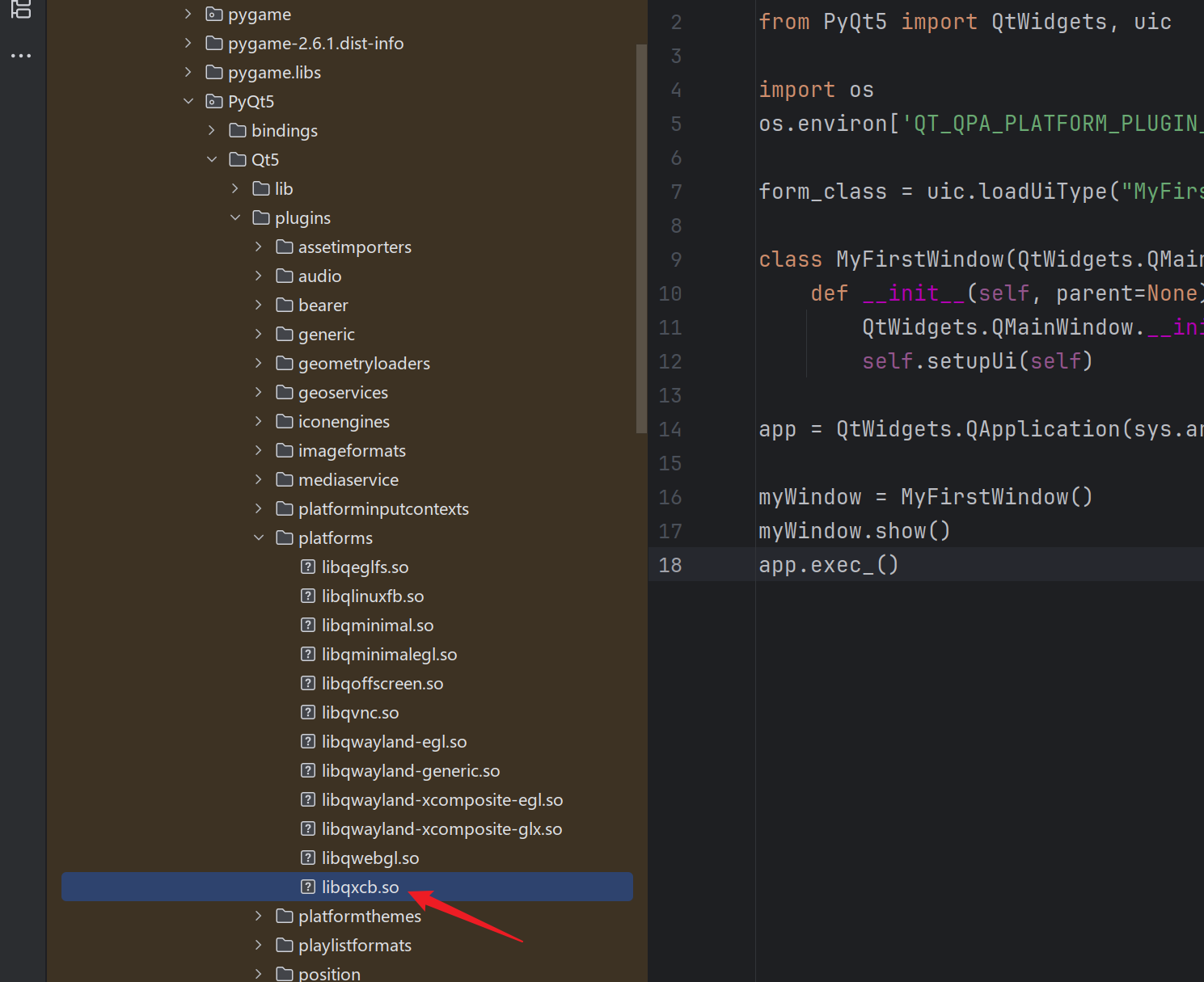Click line number 9 in gutter

click(676, 259)
